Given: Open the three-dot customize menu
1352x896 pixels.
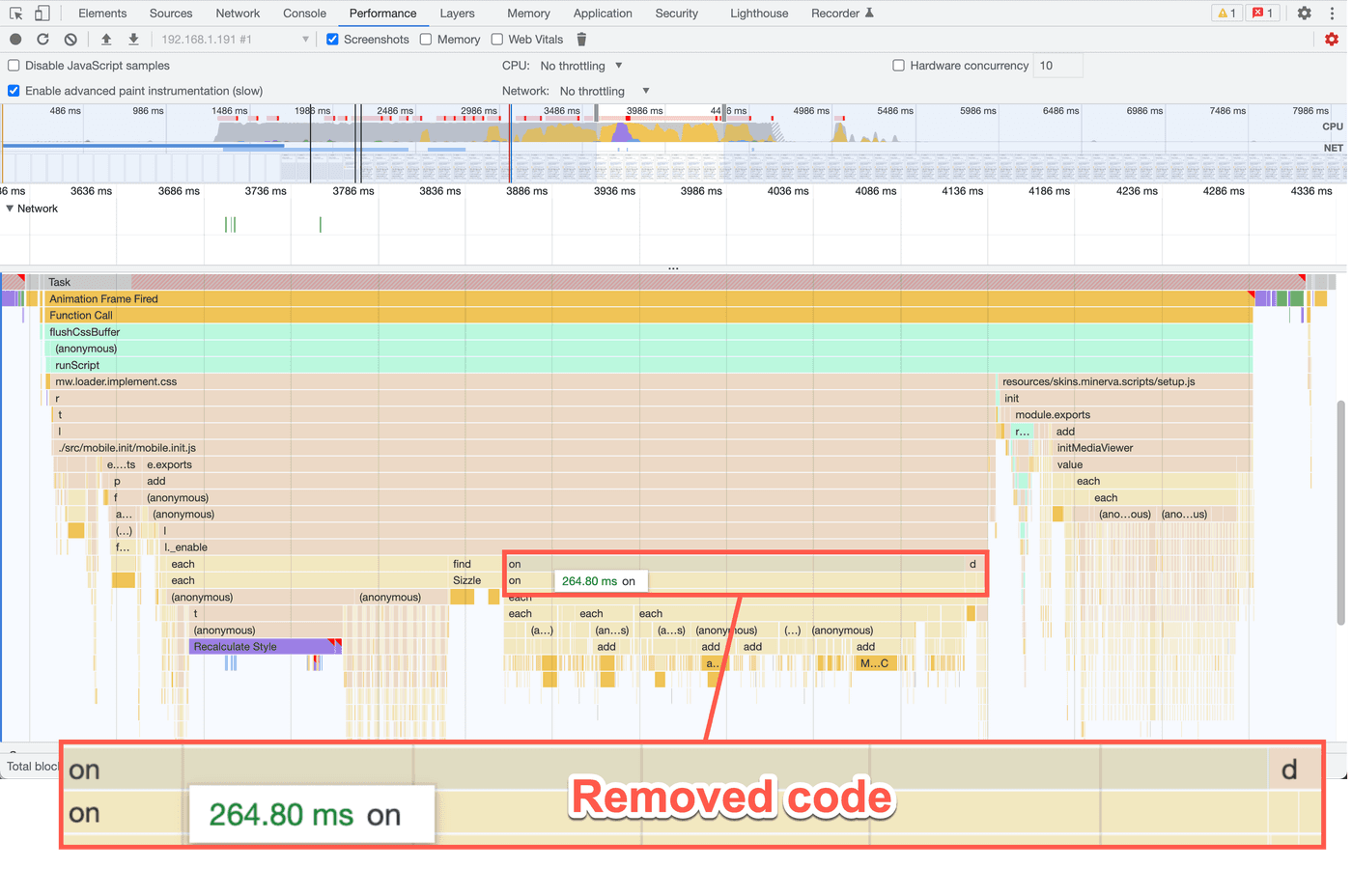Looking at the screenshot, I should [1332, 14].
